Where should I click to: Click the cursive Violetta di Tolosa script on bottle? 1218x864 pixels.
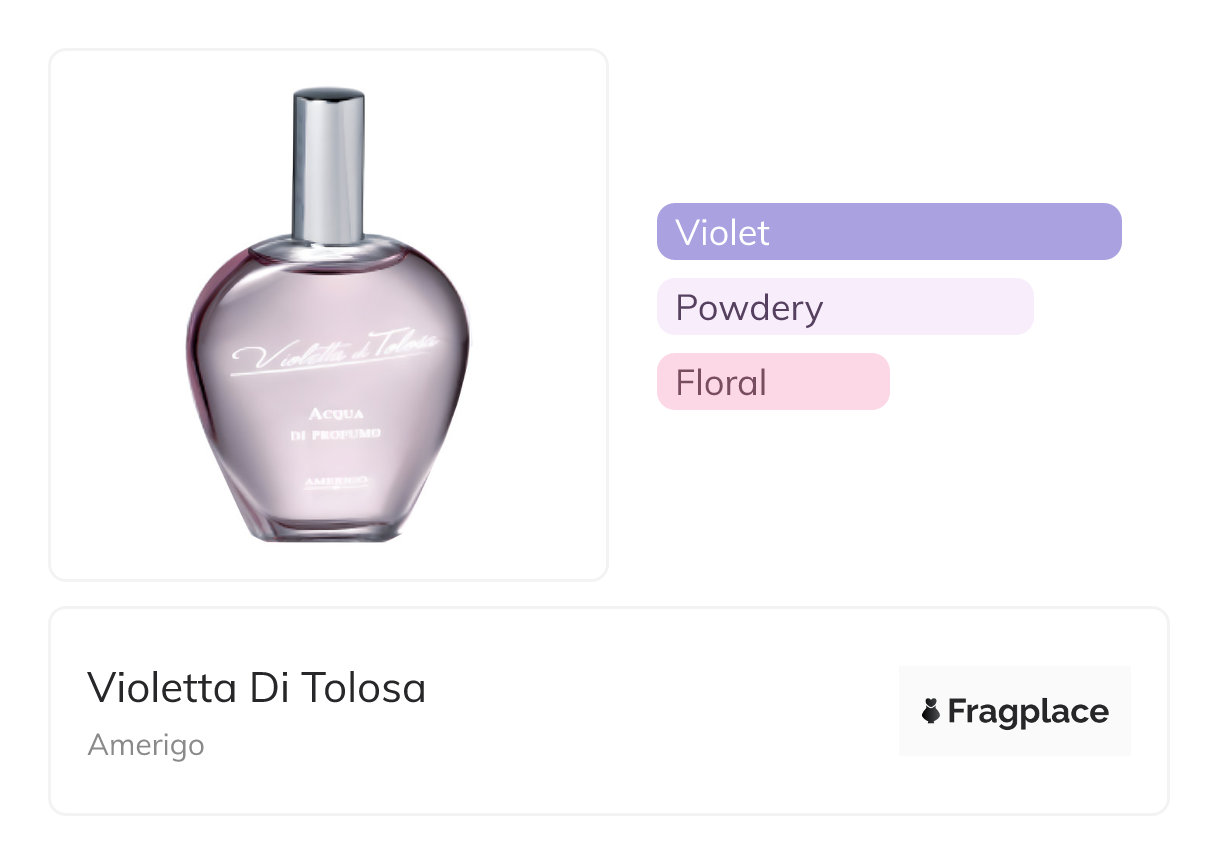pos(335,353)
